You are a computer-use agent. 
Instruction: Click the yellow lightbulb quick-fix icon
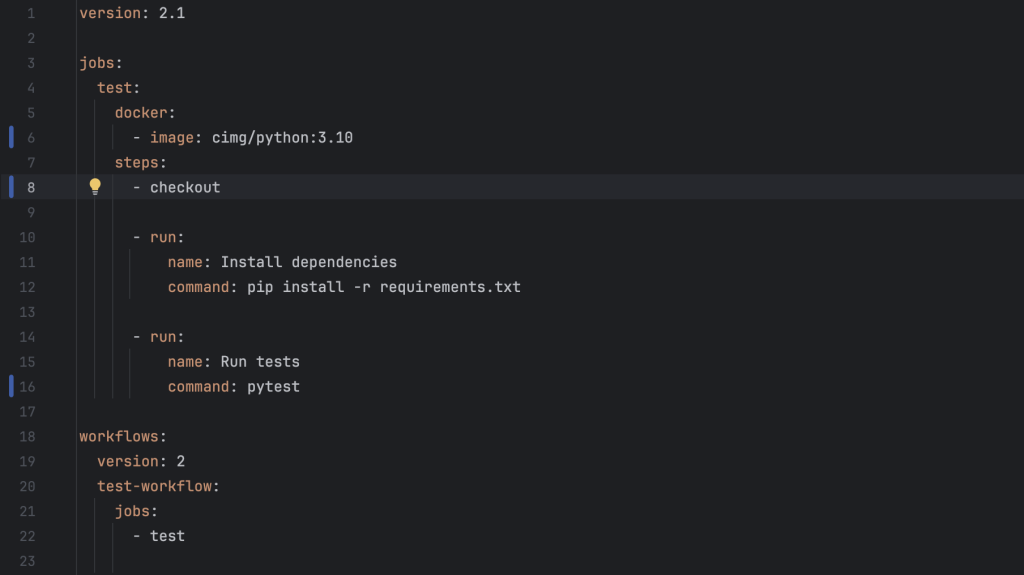[95, 186]
